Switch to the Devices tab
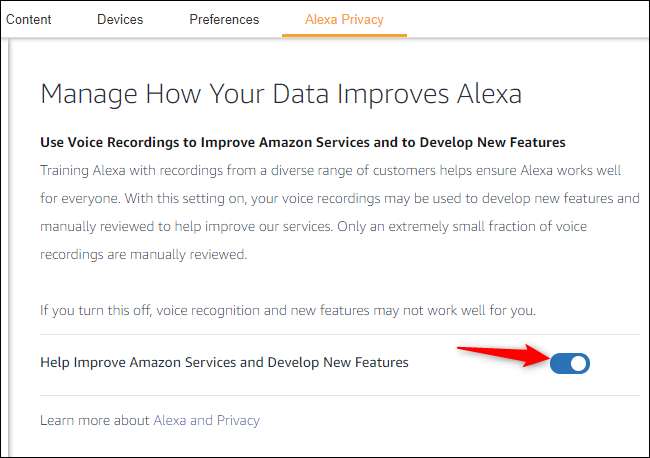Image resolution: width=650 pixels, height=458 pixels. pos(120,19)
